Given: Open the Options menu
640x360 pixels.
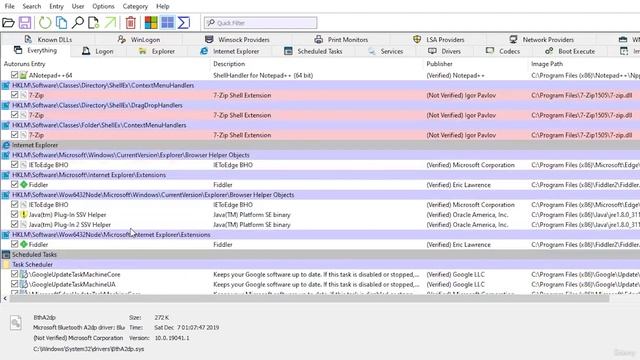Looking at the screenshot, I should click(x=103, y=6).
